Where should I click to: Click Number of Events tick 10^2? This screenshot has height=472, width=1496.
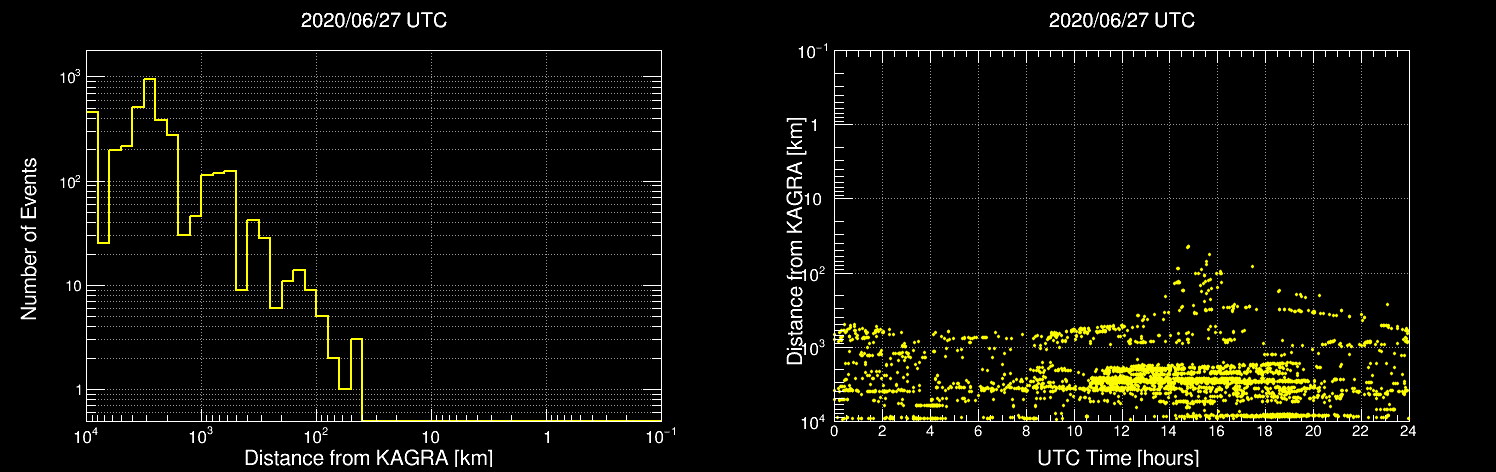(70, 181)
